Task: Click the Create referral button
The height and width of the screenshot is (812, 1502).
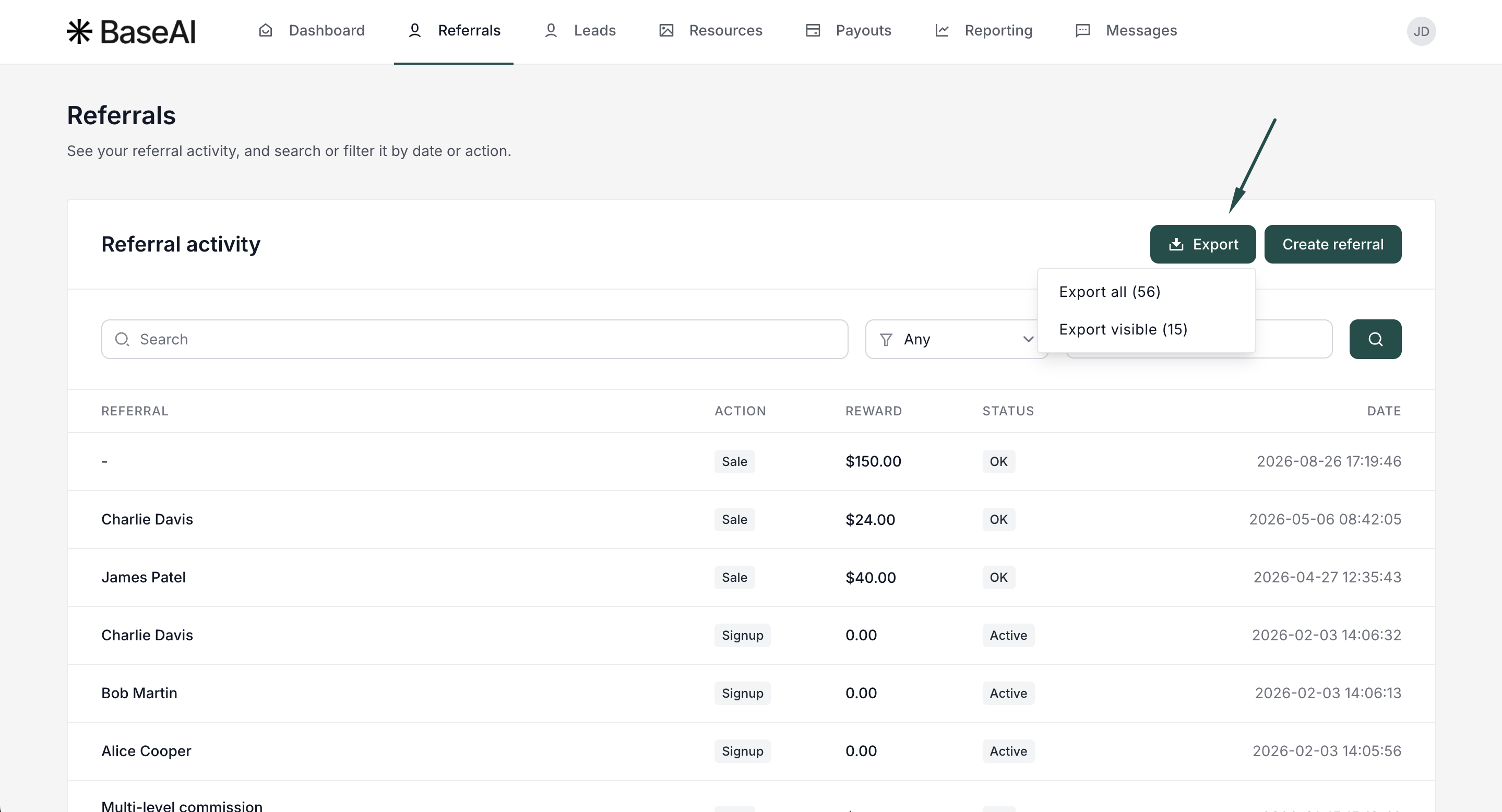Action: (1332, 244)
